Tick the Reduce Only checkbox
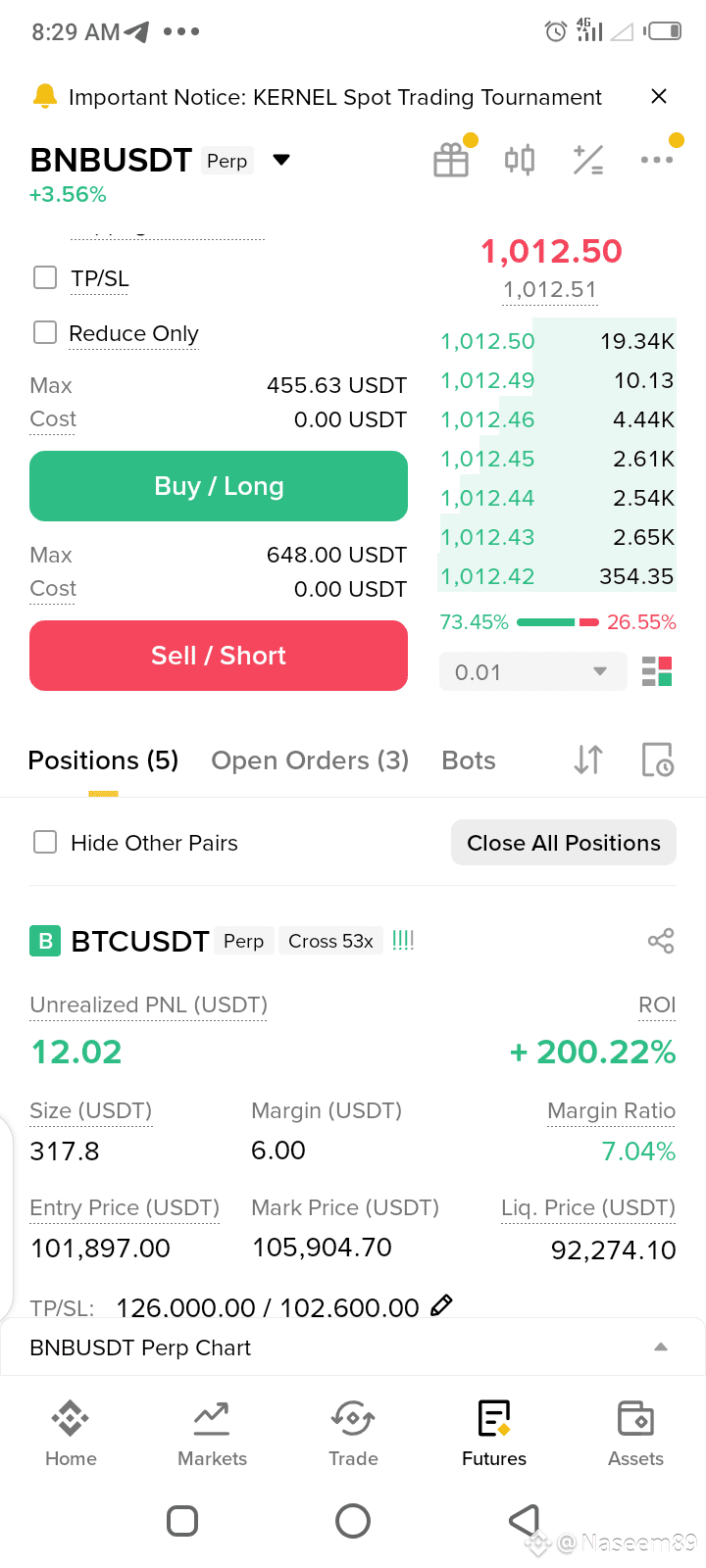This screenshot has height=1568, width=706. tap(45, 332)
